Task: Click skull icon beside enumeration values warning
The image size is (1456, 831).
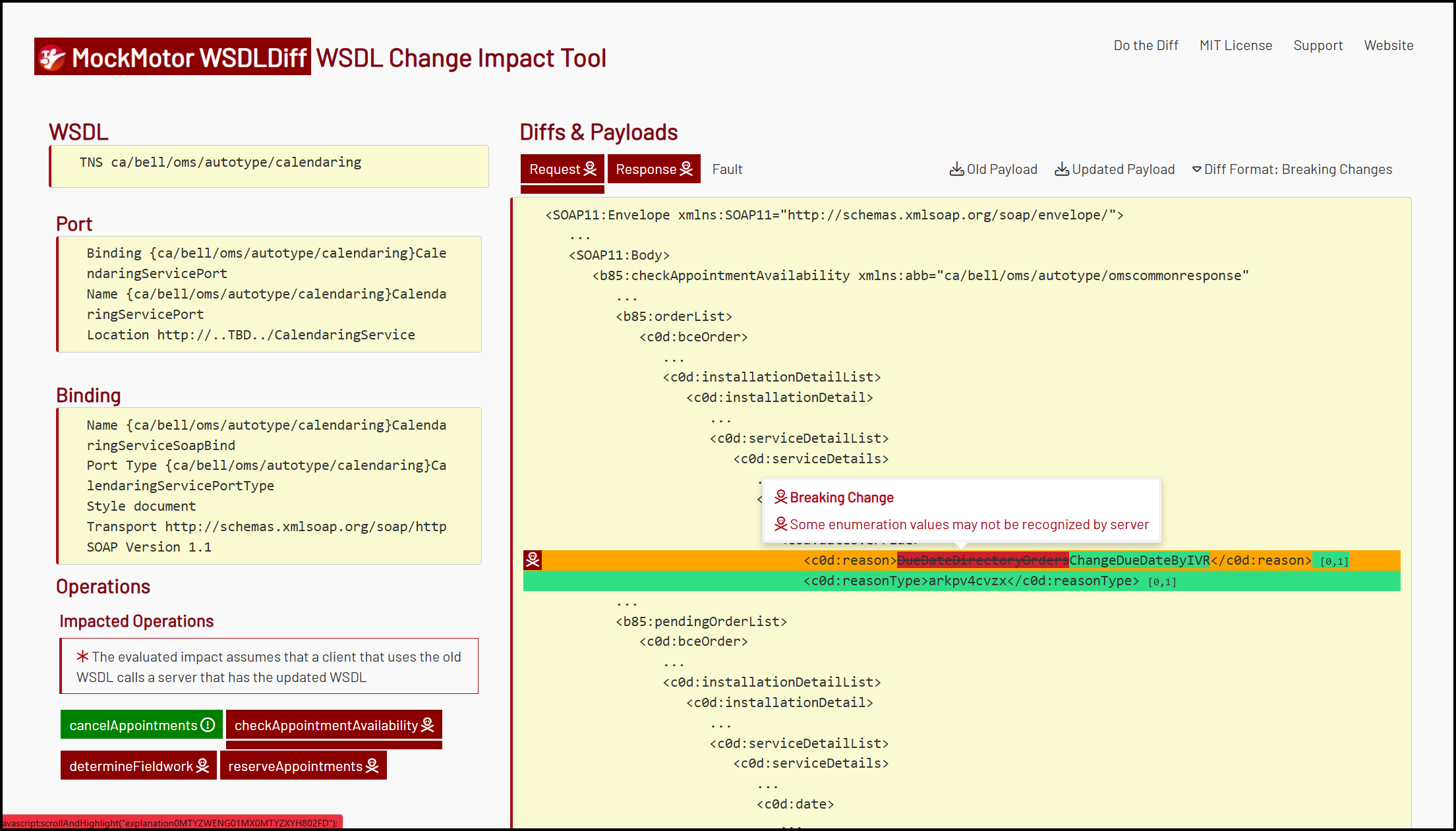Action: pyautogui.click(x=781, y=524)
